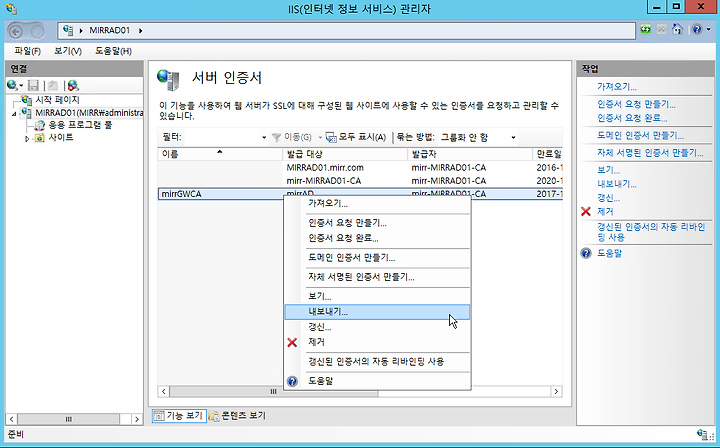Viewport: 720px width, 448px height.
Task: Click Renew (갱신...) link in Actions pane
Action: (x=608, y=198)
